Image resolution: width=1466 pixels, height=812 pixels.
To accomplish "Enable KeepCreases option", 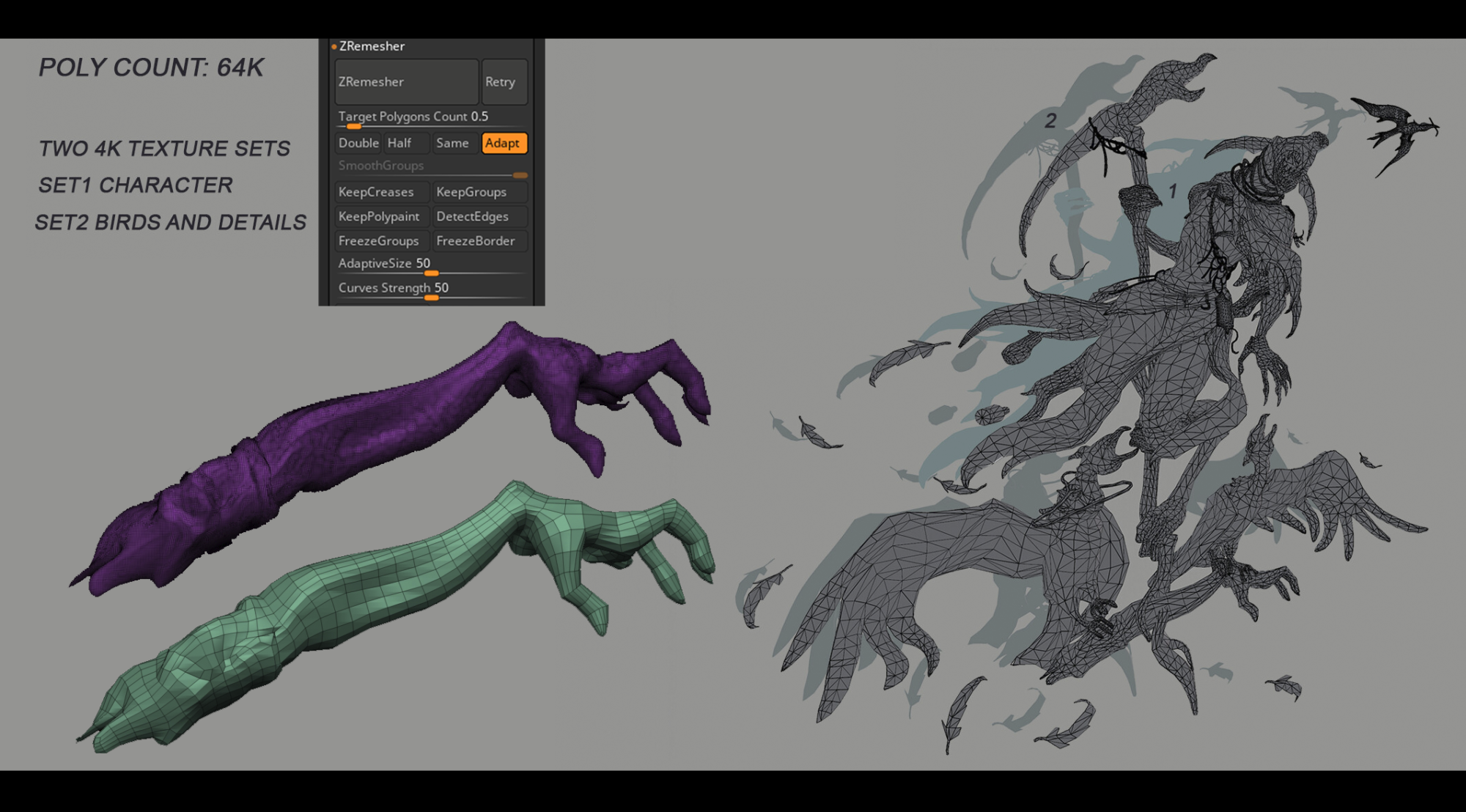I will coord(382,192).
